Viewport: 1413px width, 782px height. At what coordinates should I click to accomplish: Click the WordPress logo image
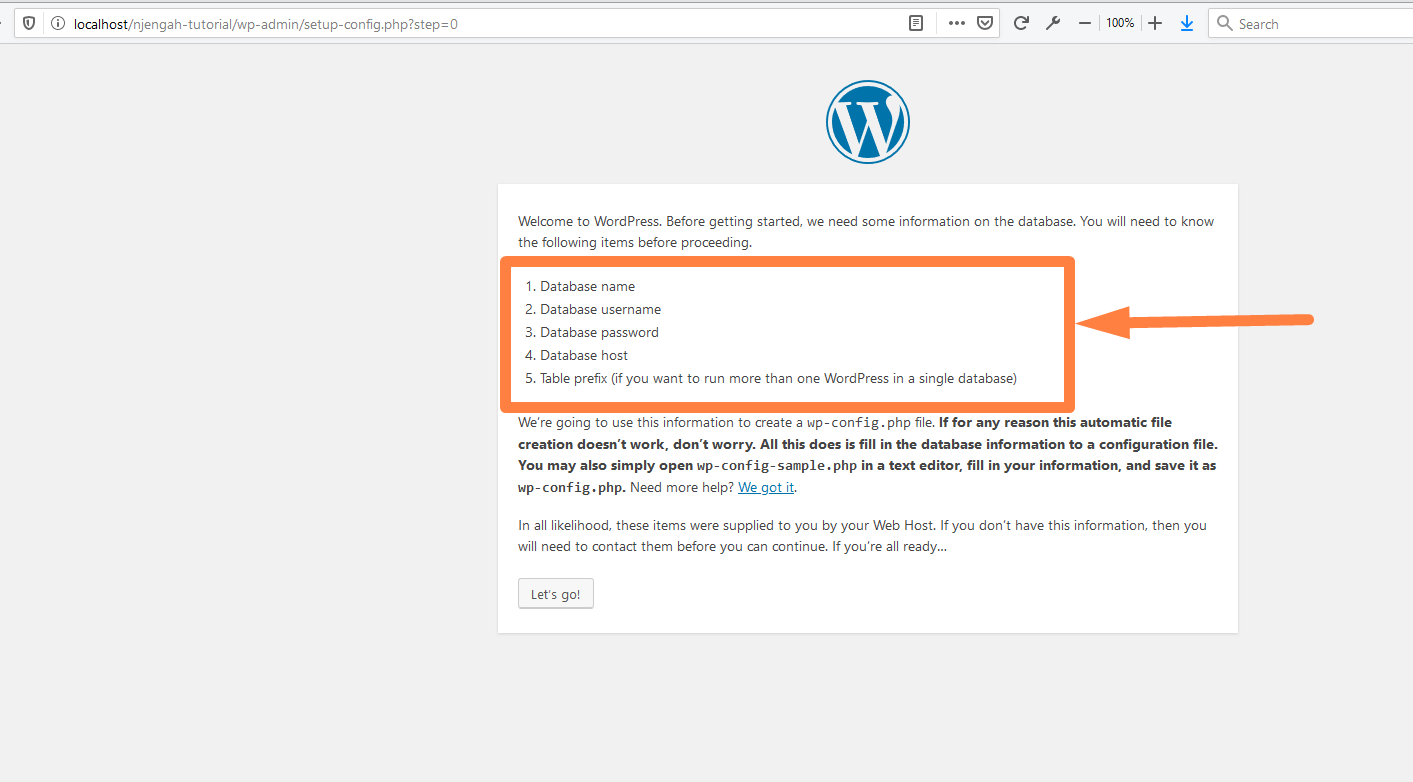pos(867,121)
